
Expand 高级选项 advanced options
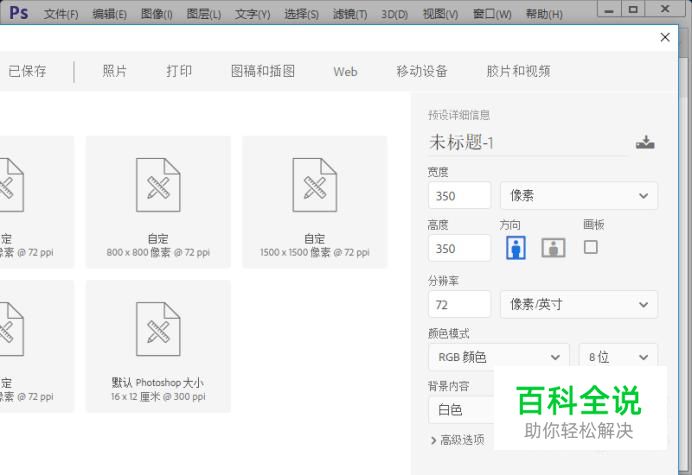[457, 440]
